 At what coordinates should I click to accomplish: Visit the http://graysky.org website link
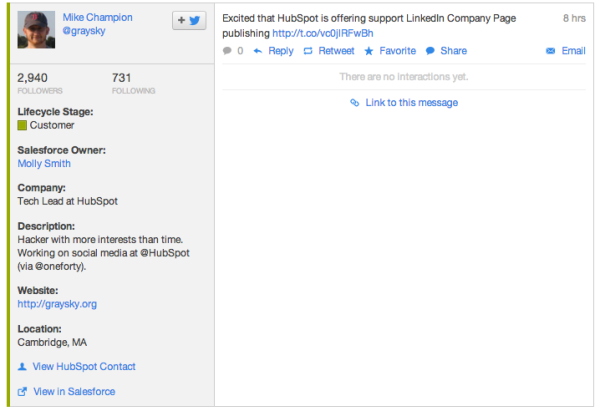(x=57, y=304)
